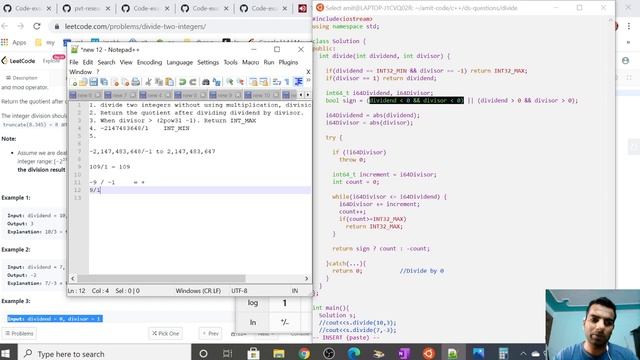
Task: Switch to the new 10 tab in Notepad++
Action: click(x=261, y=95)
